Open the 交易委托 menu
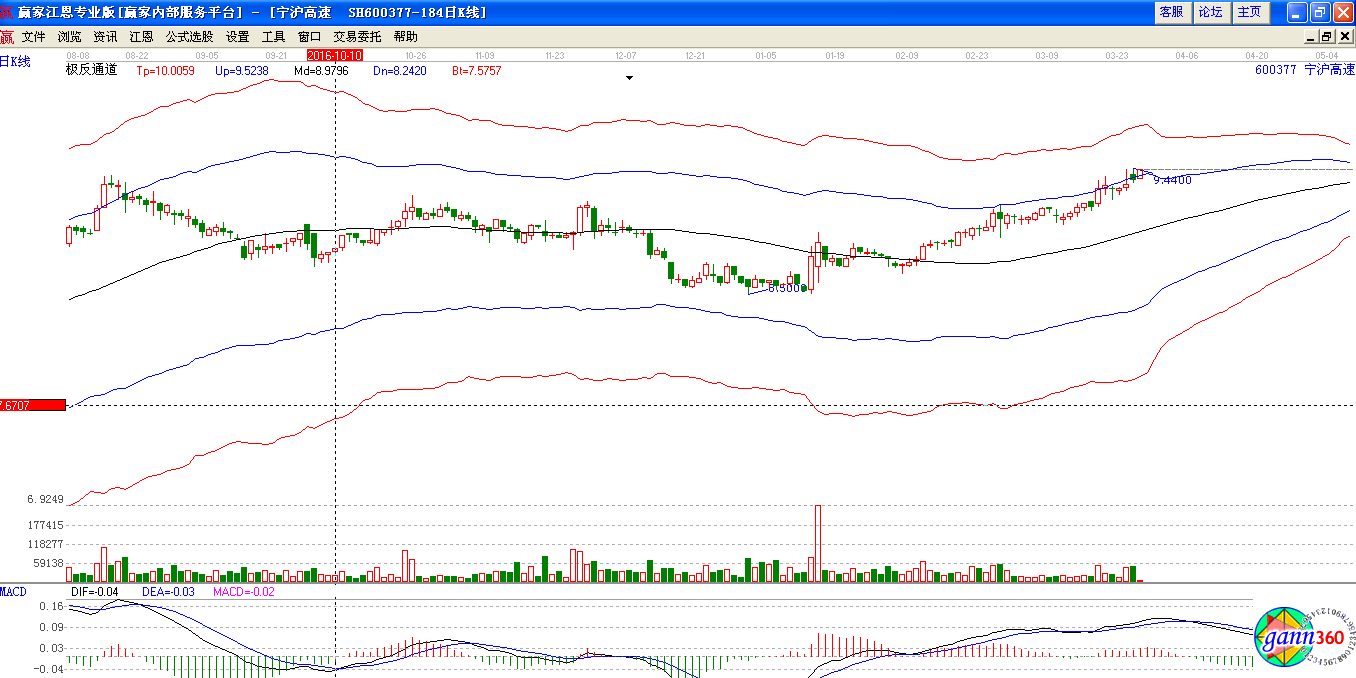Screen dimensions: 1356x678 click(x=357, y=36)
